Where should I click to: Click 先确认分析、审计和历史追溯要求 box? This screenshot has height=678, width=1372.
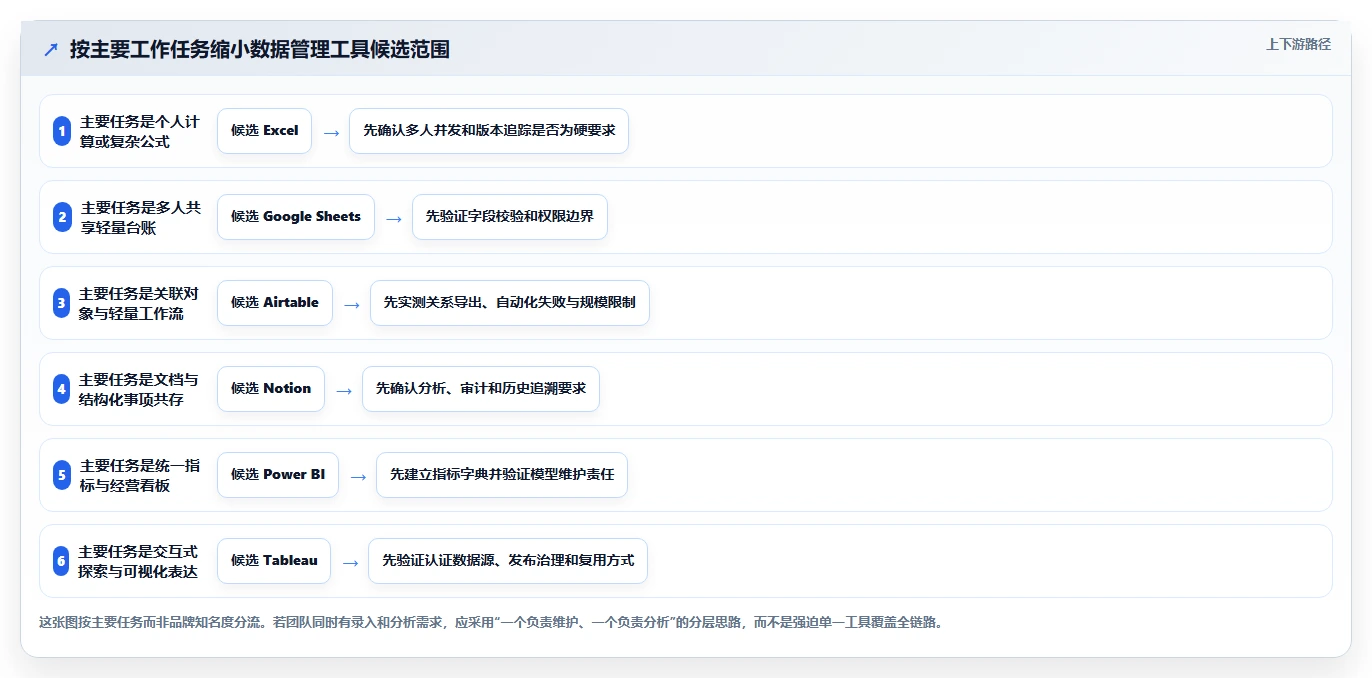click(x=481, y=389)
